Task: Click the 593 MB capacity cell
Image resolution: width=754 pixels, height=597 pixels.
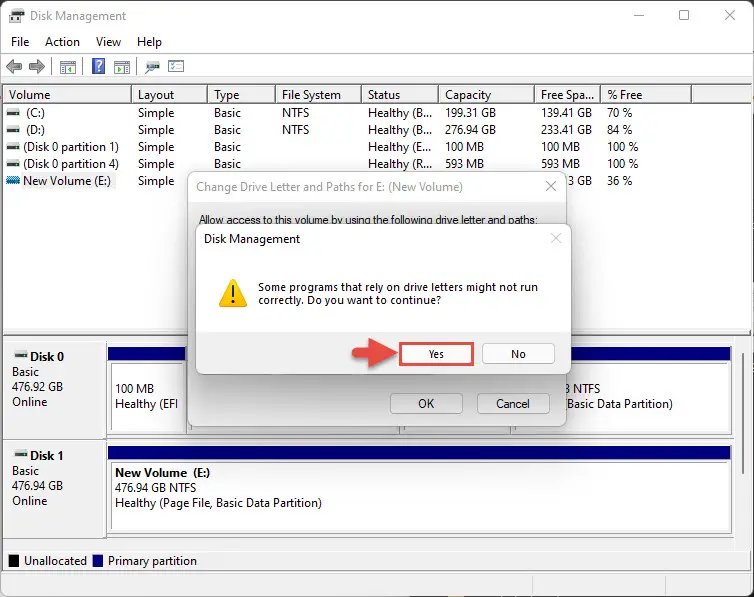Action: coord(465,164)
